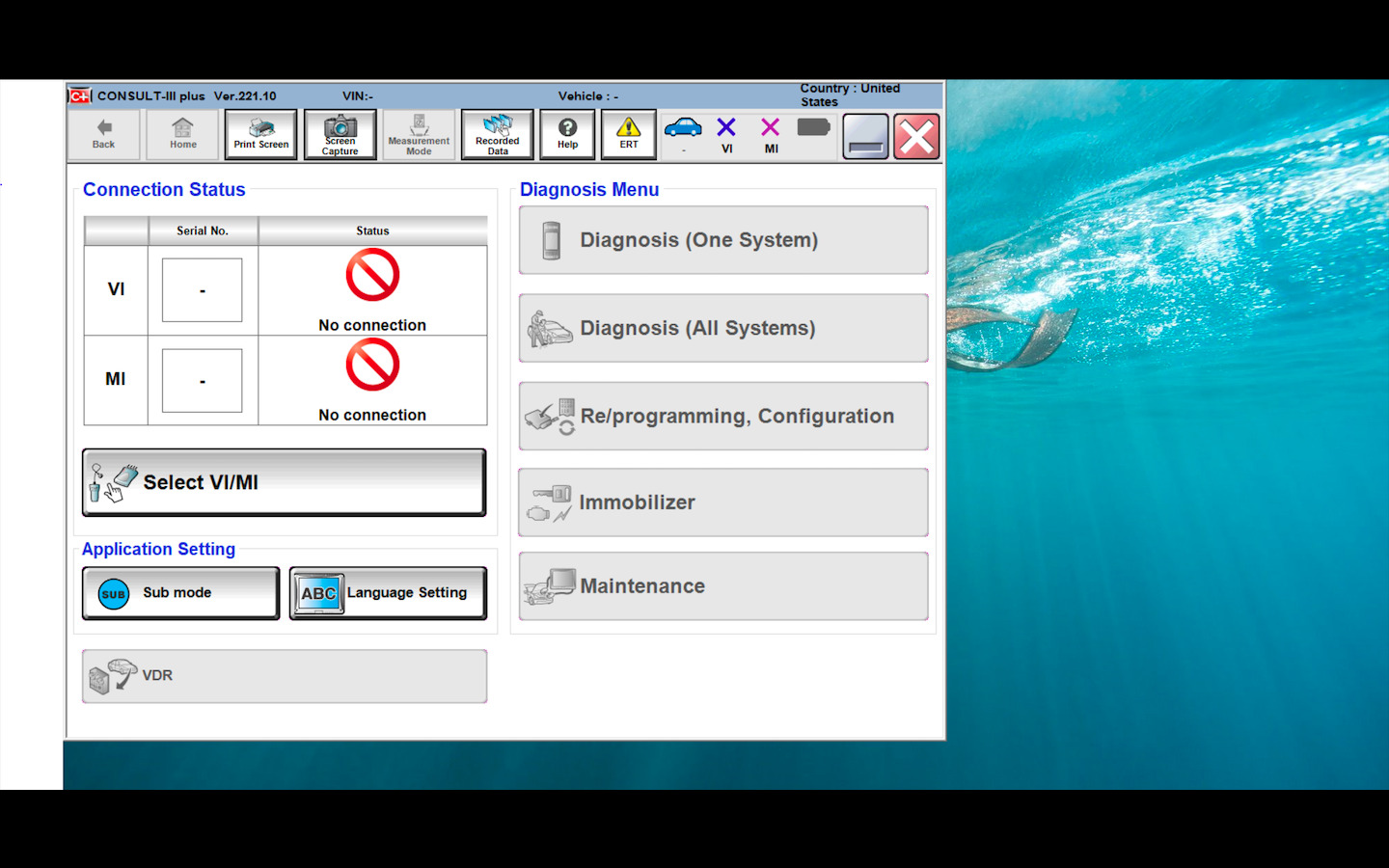Click the ERT warning icon

628,134
